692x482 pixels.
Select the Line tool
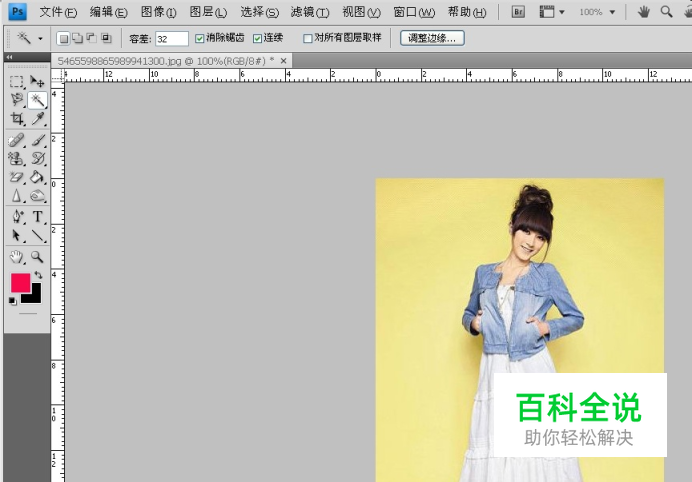click(38, 235)
